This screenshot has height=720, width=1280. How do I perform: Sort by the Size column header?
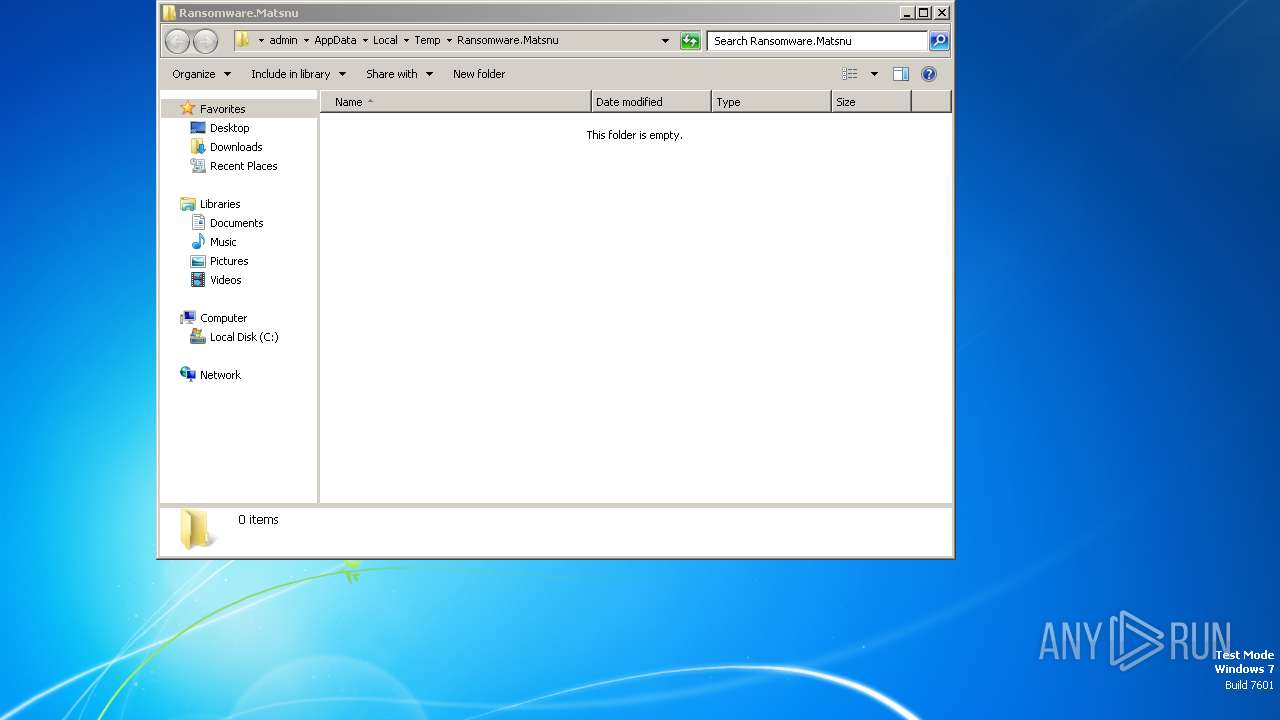pyautogui.click(x=871, y=102)
